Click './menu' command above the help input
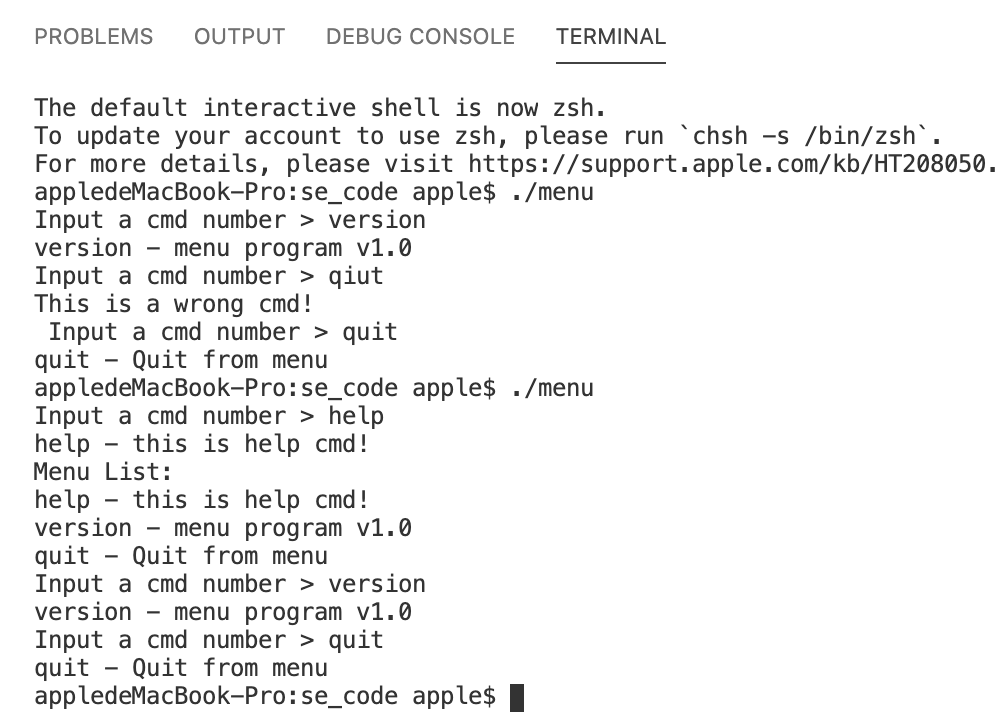 [x=552, y=388]
